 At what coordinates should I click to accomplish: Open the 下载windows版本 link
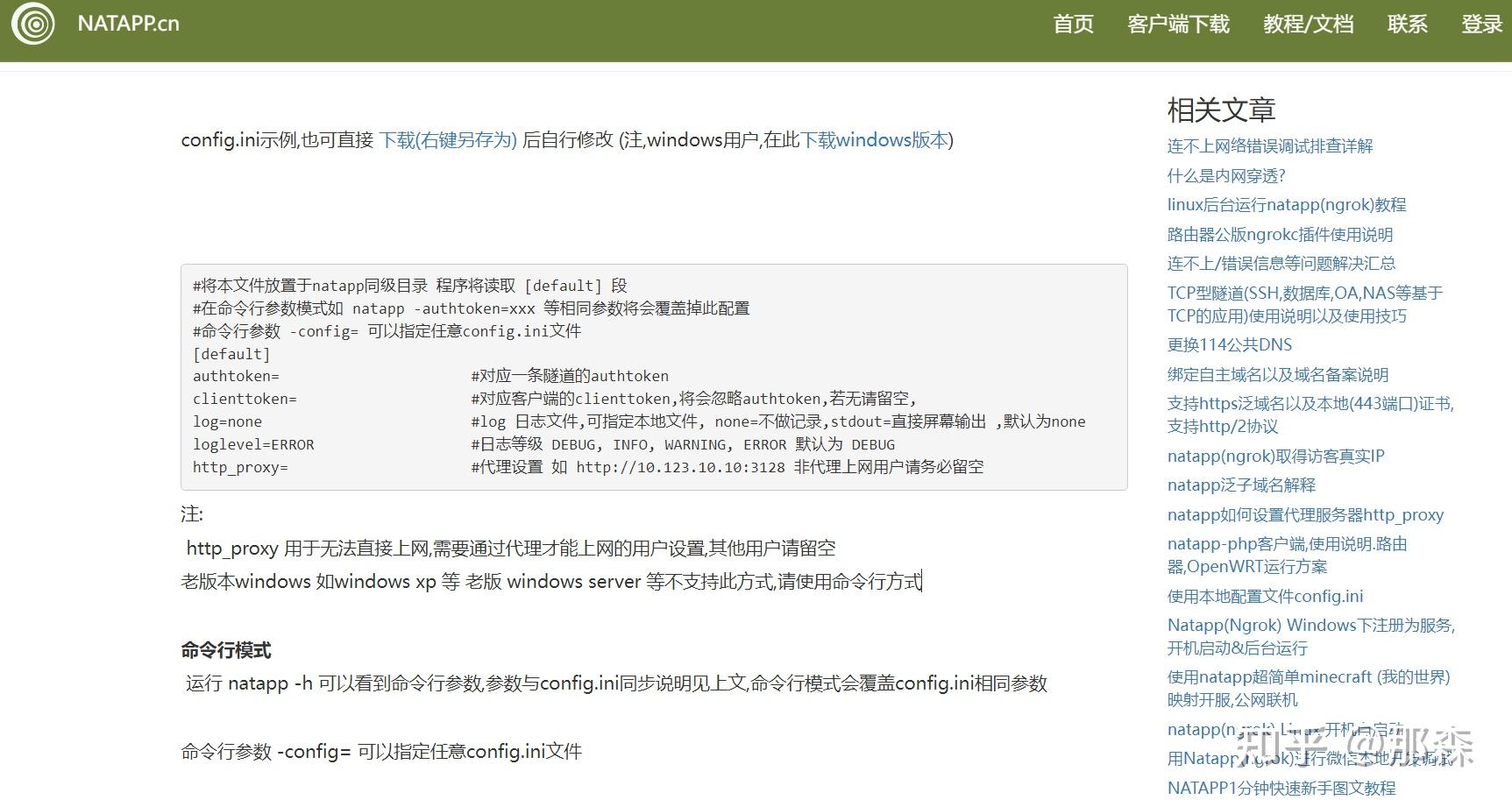873,140
